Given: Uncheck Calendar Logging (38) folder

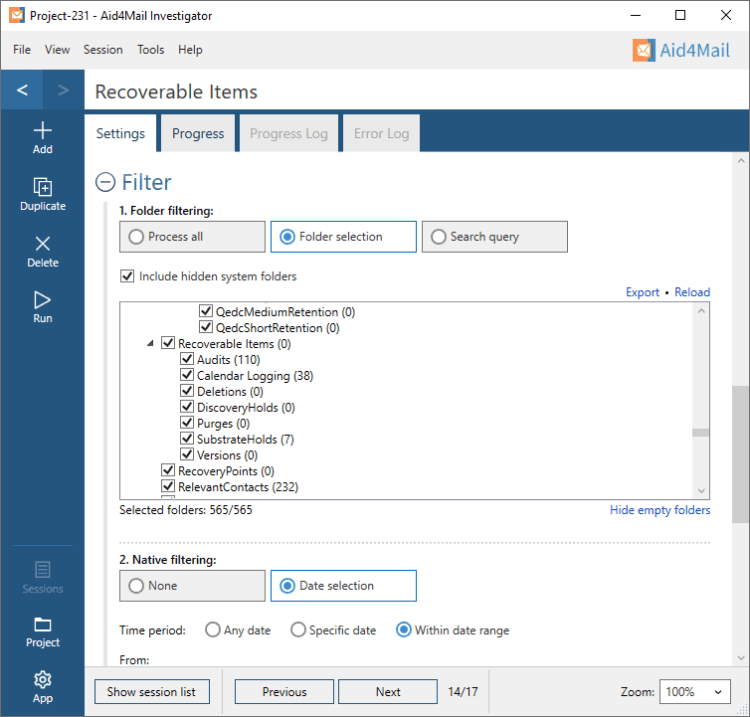Looking at the screenshot, I should 187,375.
